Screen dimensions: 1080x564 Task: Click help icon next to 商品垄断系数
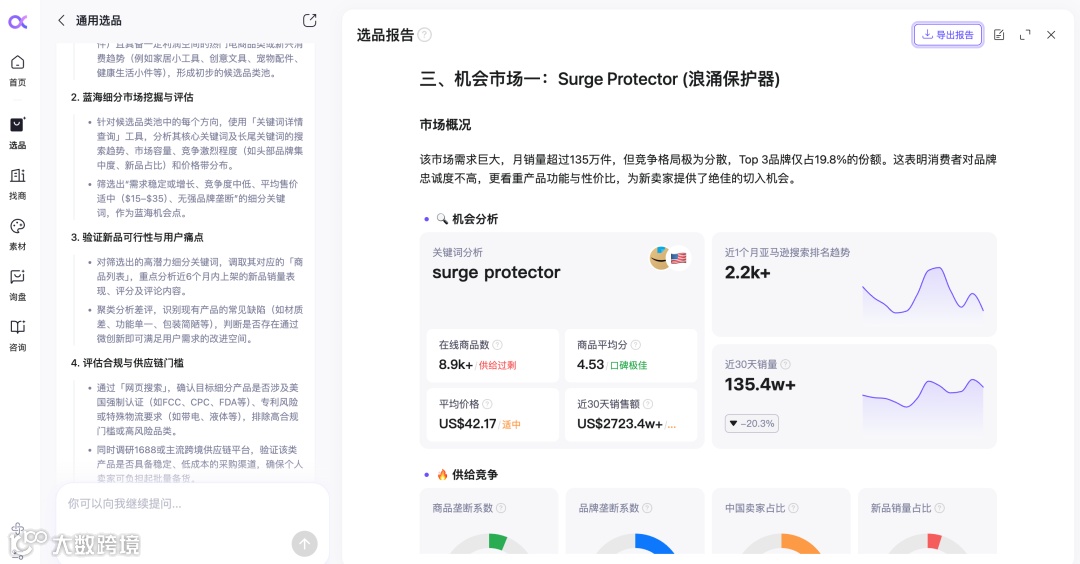point(501,508)
